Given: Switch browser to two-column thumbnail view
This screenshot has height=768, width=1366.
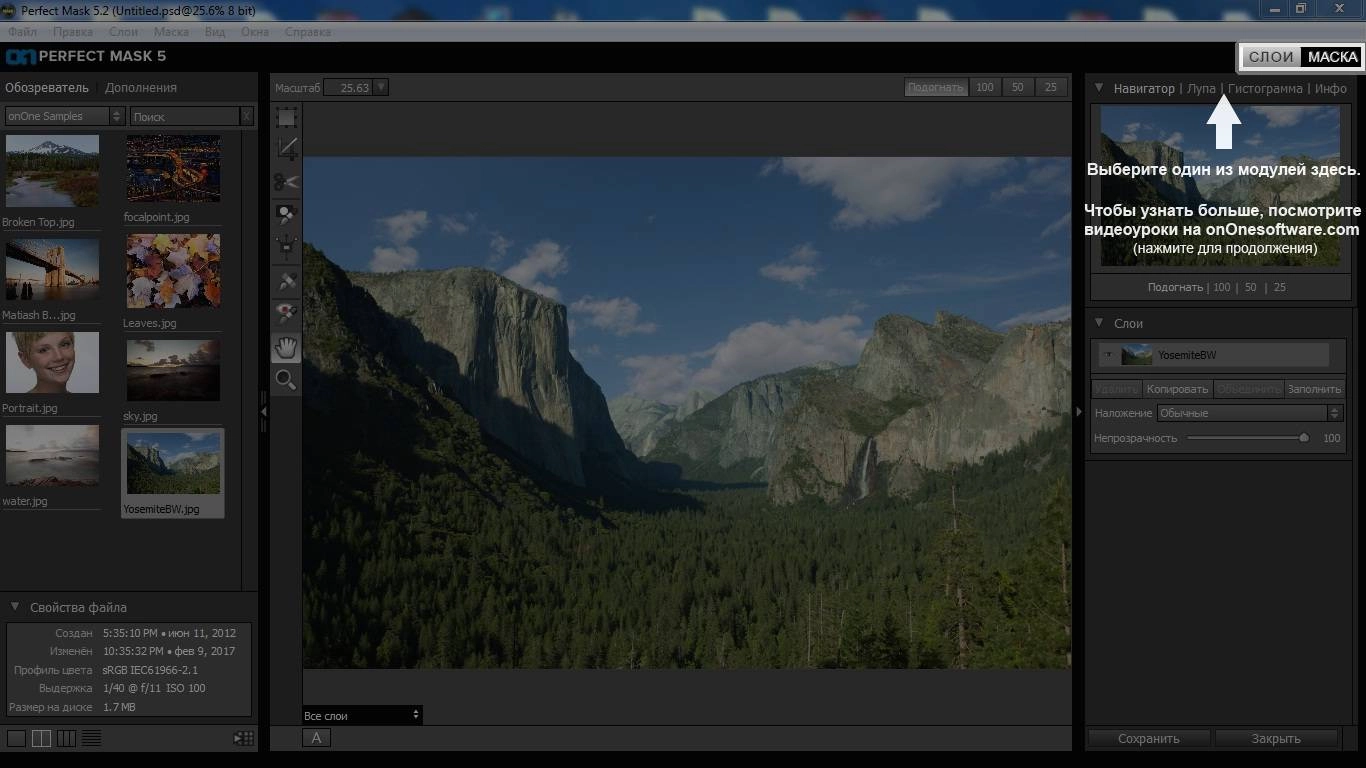Looking at the screenshot, I should (x=41, y=739).
